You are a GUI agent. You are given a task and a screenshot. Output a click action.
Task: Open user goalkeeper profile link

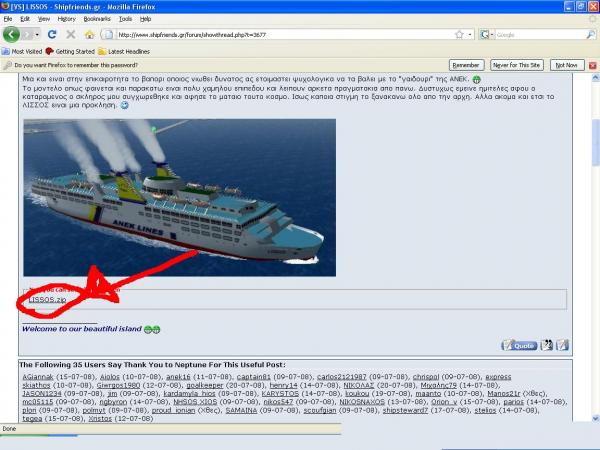click(x=205, y=385)
